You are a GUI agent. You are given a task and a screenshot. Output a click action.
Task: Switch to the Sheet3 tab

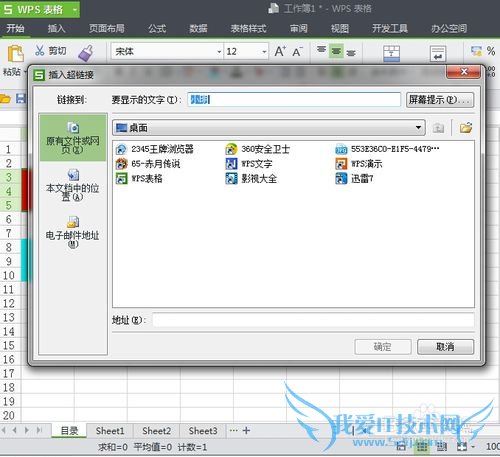point(203,431)
